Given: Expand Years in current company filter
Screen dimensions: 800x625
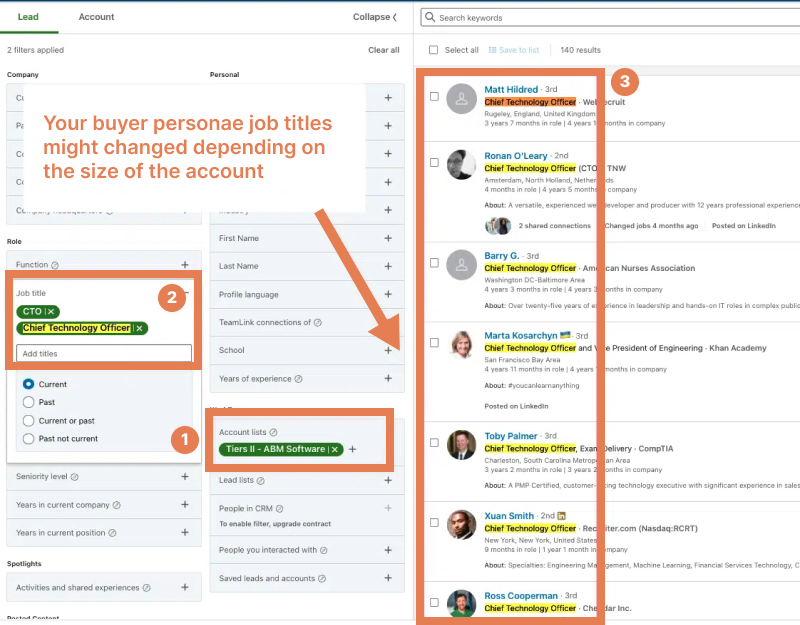Looking at the screenshot, I should click(185, 504).
